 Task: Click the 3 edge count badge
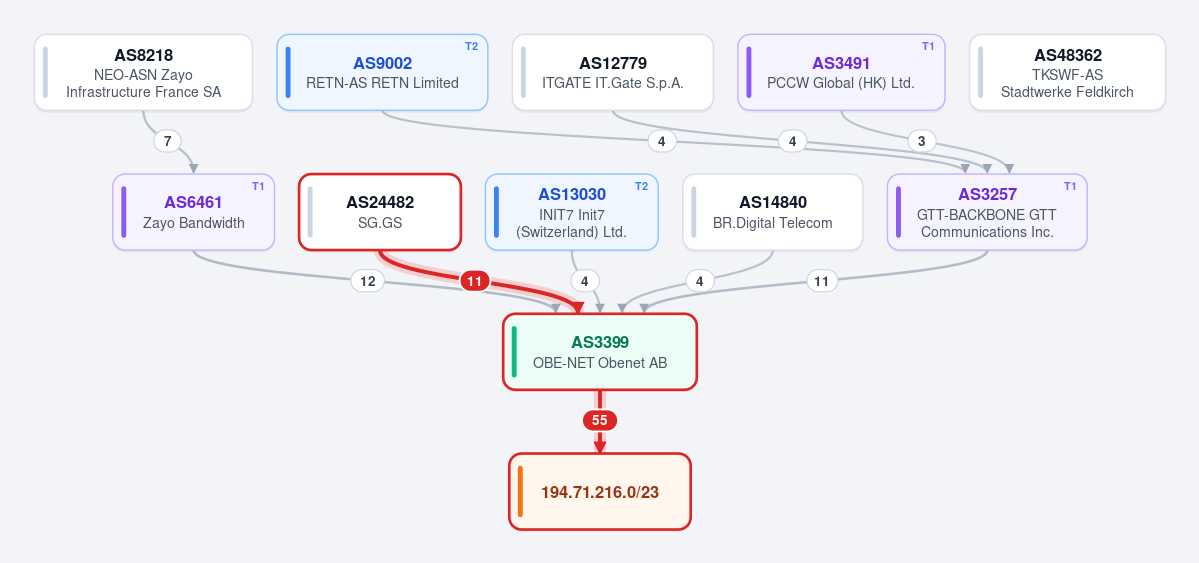click(921, 141)
